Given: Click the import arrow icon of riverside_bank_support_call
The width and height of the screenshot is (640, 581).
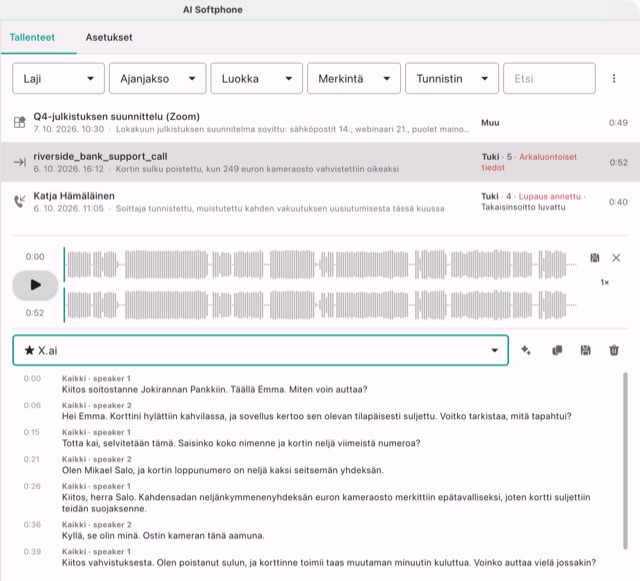Looking at the screenshot, I should click(20, 162).
